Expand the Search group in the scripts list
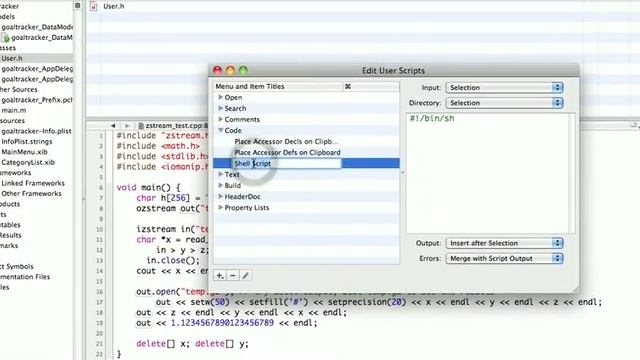 [220, 108]
